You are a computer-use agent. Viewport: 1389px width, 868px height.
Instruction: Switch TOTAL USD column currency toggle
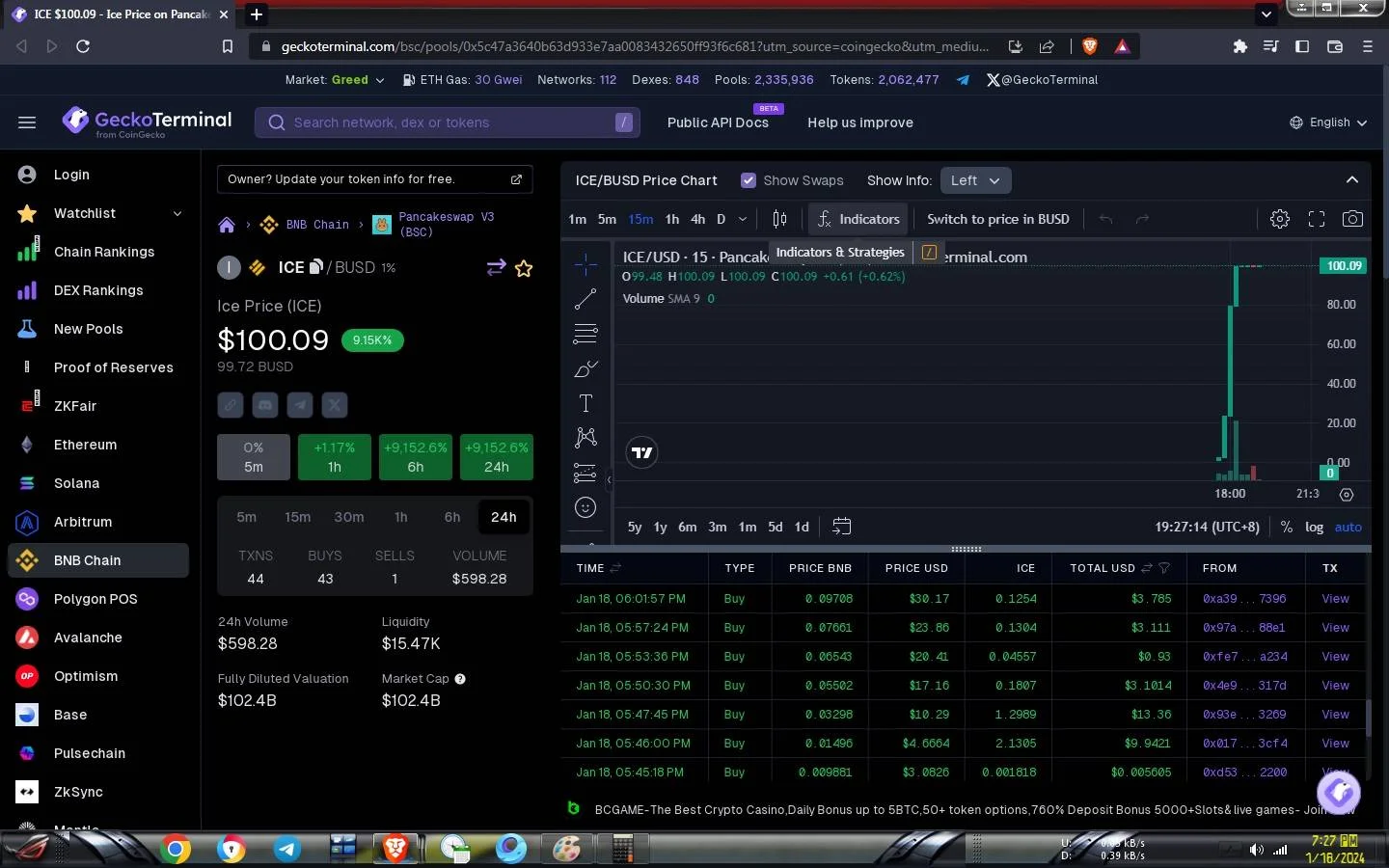(x=1147, y=568)
